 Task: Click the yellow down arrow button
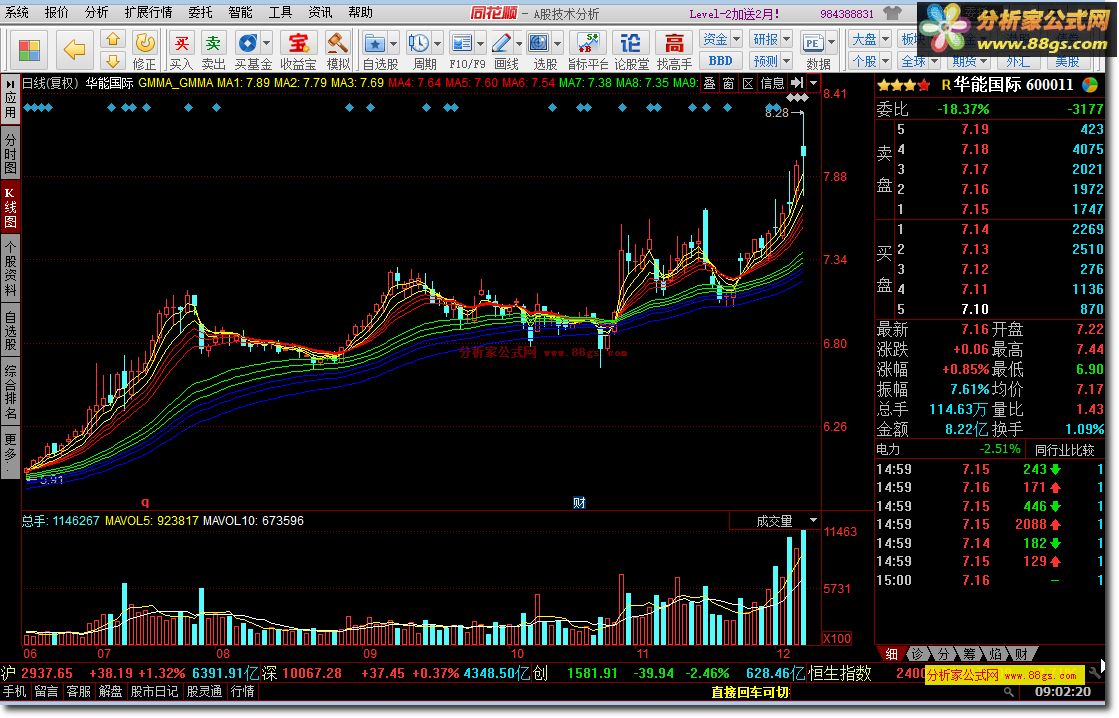[x=113, y=61]
